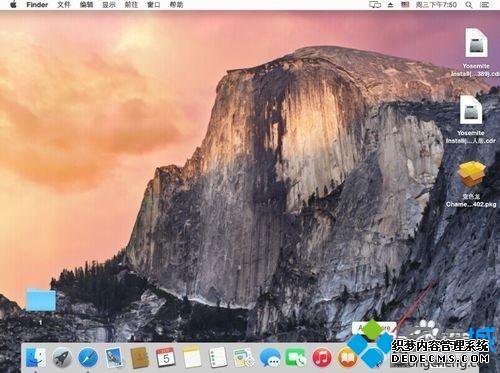Open Messages speech bubble icon in Dock
Screen dimensions: 500x373
tap(270, 358)
